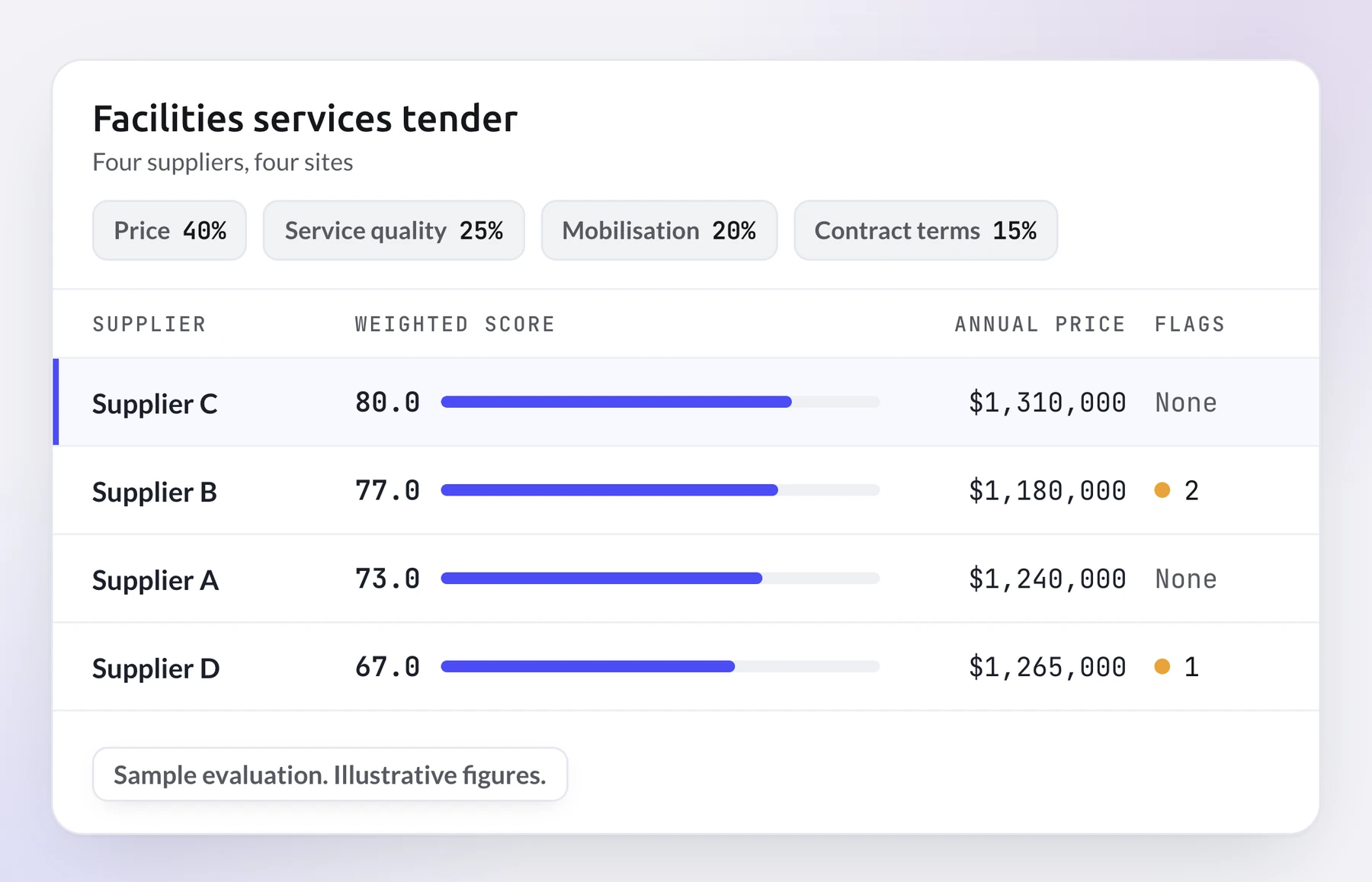Click the $1,240,000 annual price
Viewport: 1372px width, 882px height.
point(1047,579)
